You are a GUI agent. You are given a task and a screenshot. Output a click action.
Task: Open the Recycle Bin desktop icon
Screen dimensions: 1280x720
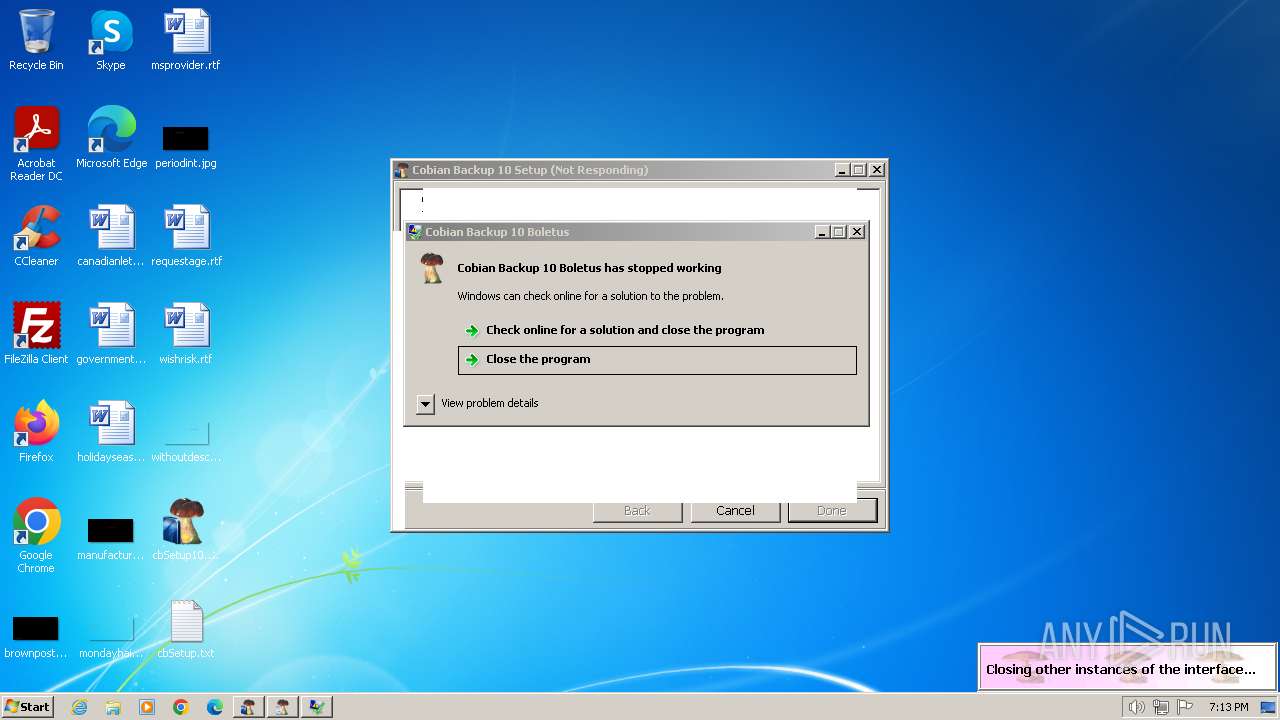[36, 40]
